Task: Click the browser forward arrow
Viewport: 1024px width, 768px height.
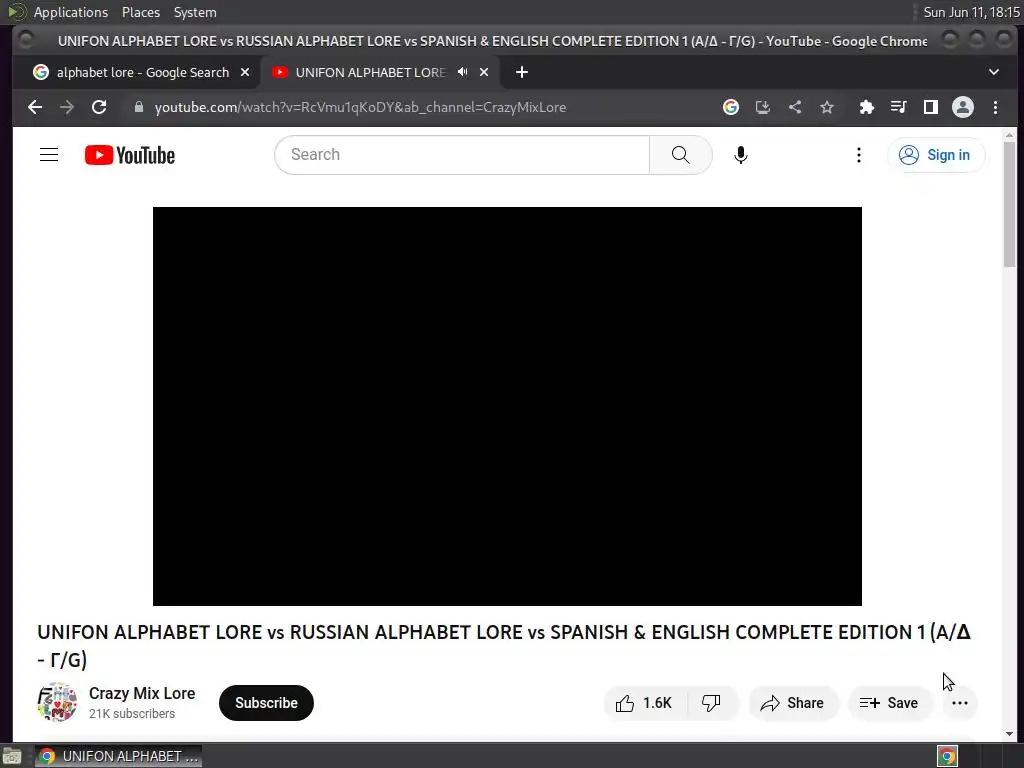Action: (x=67, y=107)
